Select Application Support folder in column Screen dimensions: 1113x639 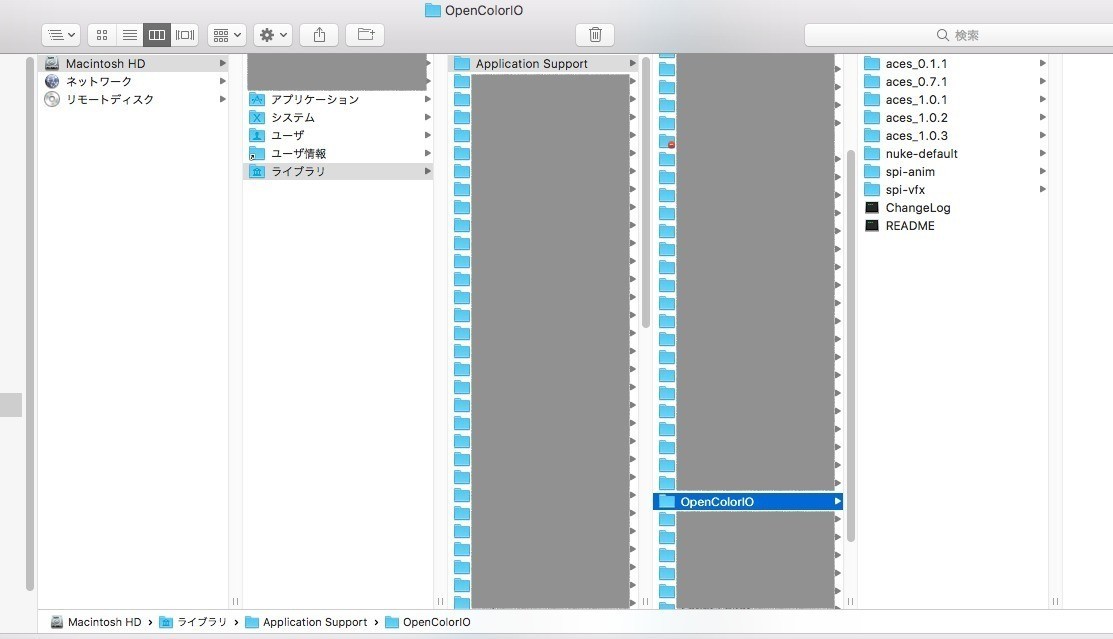[x=544, y=63]
